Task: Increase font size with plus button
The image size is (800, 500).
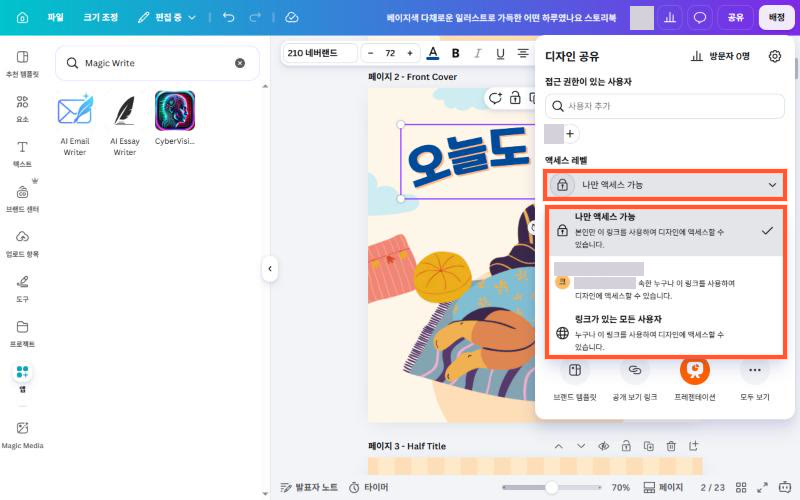Action: click(410, 53)
